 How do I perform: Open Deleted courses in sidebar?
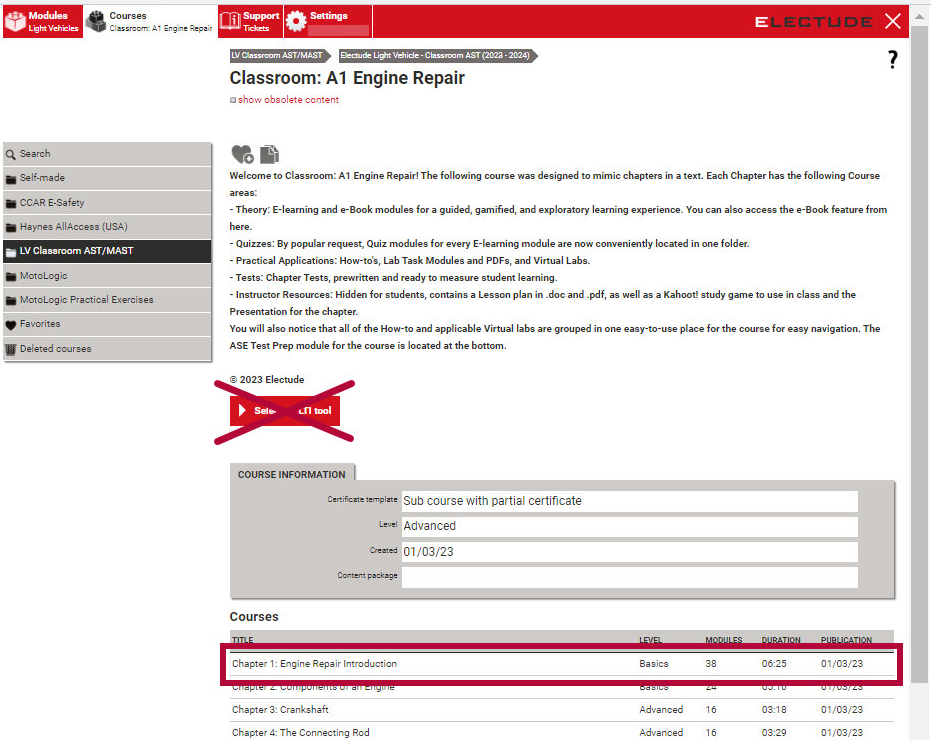click(107, 349)
